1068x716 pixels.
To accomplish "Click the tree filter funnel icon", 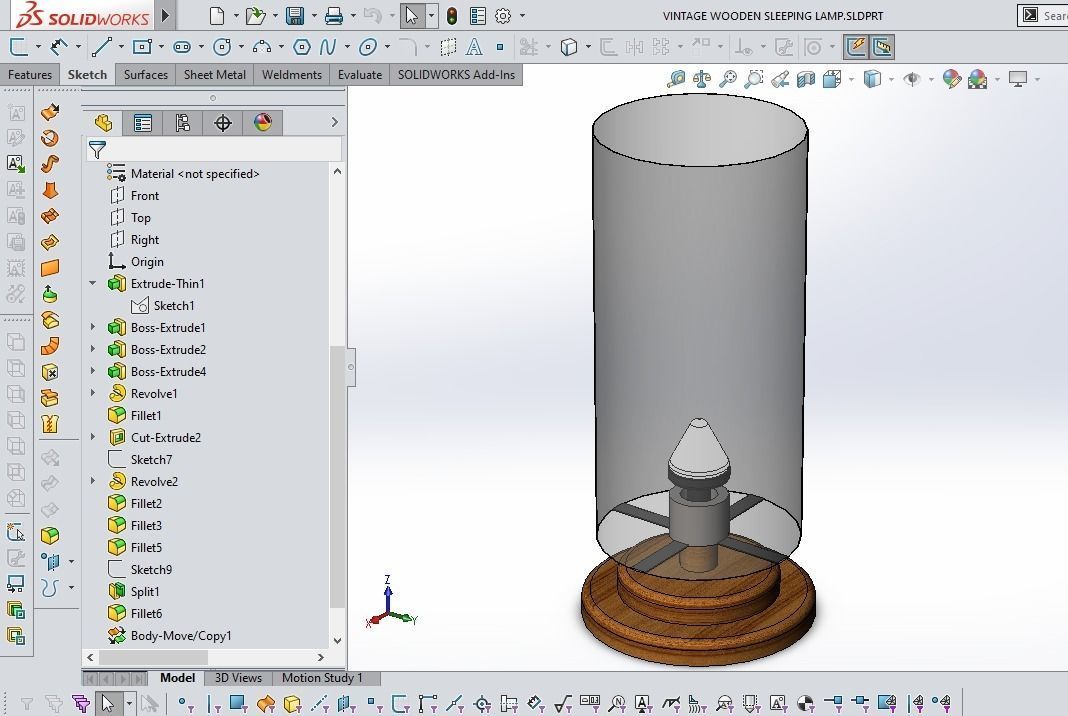I will point(97,149).
